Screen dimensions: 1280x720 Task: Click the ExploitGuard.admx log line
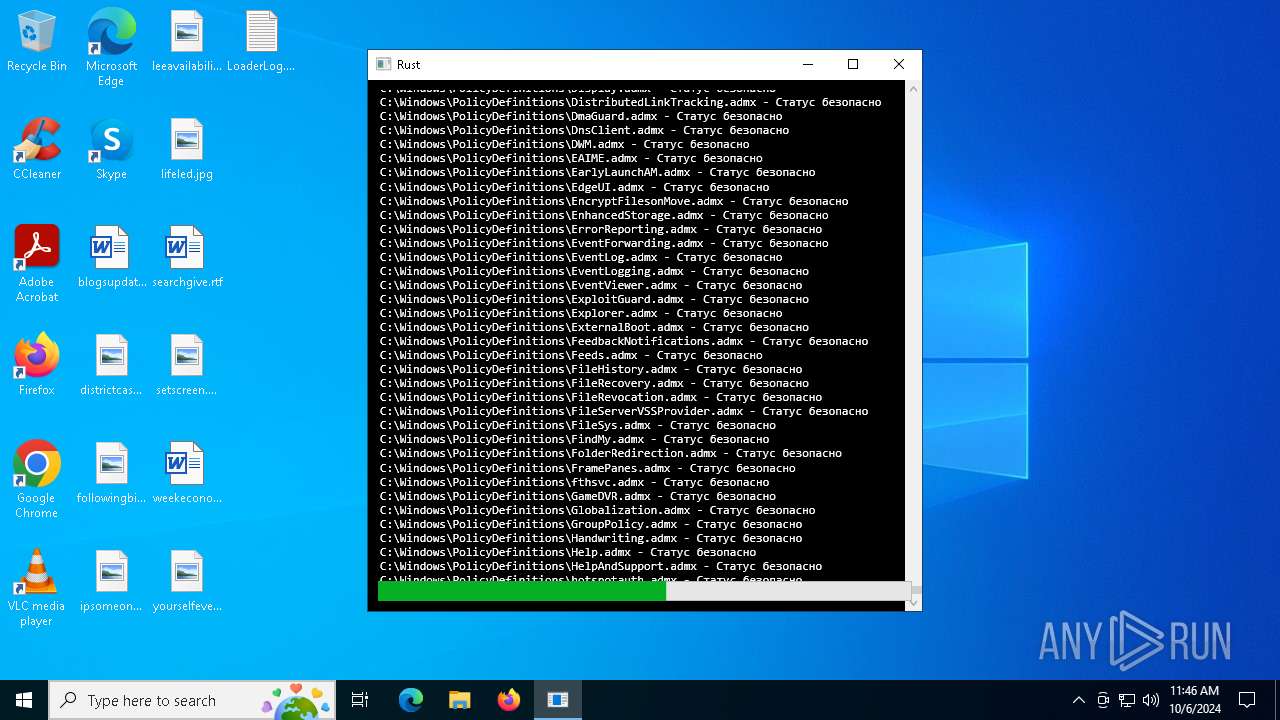coord(594,299)
